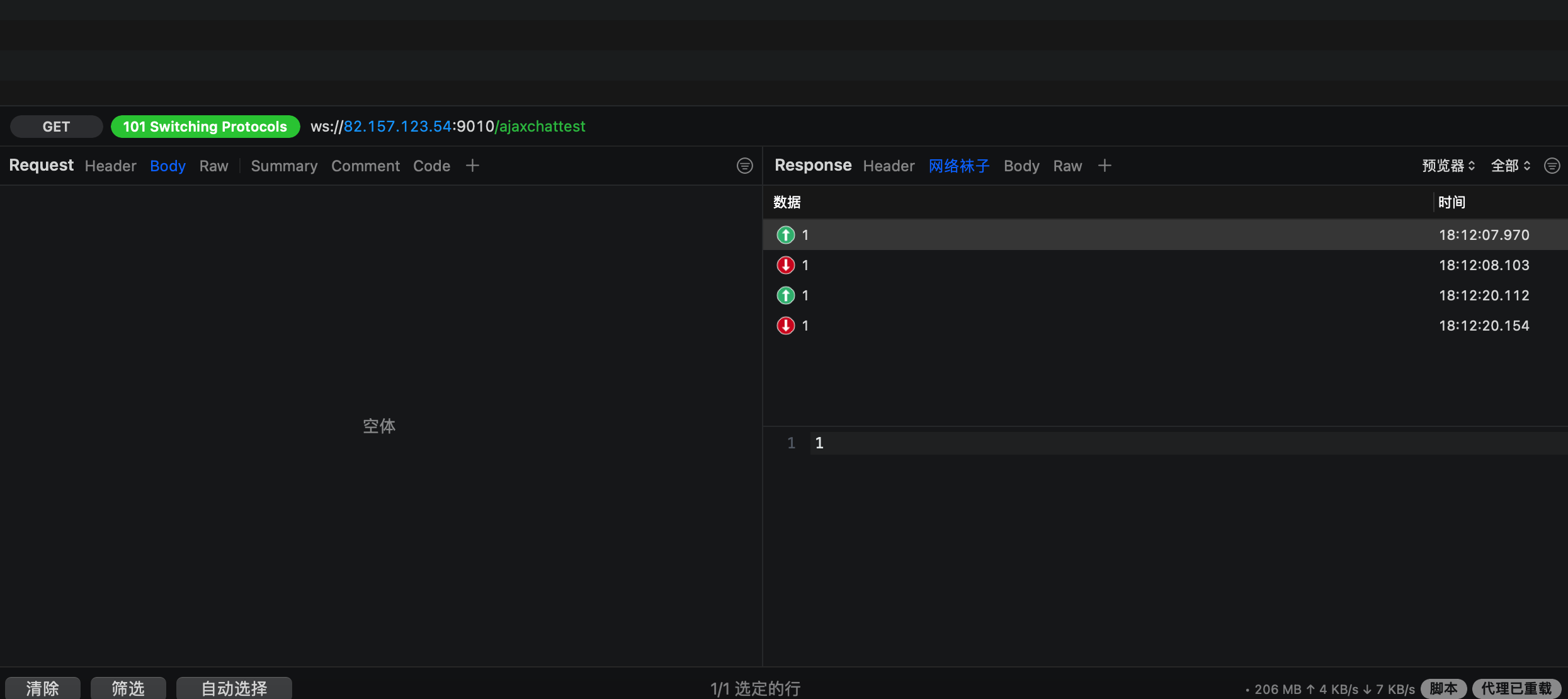Click the 脚本 status indicator in status bar
The height and width of the screenshot is (699, 1568).
pyautogui.click(x=1443, y=688)
